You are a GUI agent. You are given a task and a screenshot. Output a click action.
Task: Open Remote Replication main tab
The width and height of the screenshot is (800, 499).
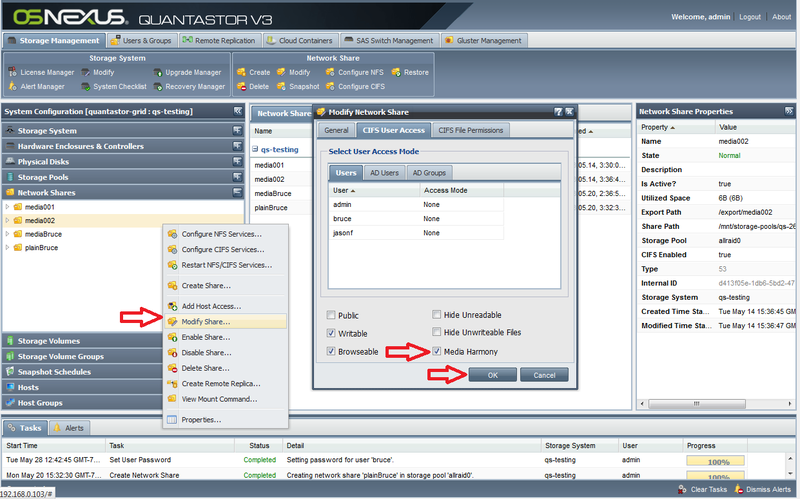[x=219, y=40]
